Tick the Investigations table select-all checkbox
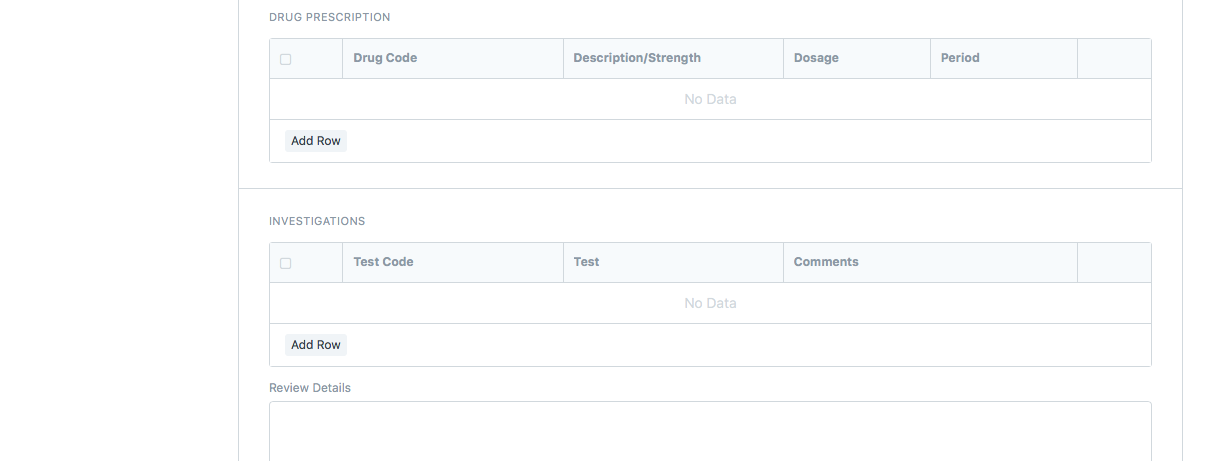 coord(286,263)
